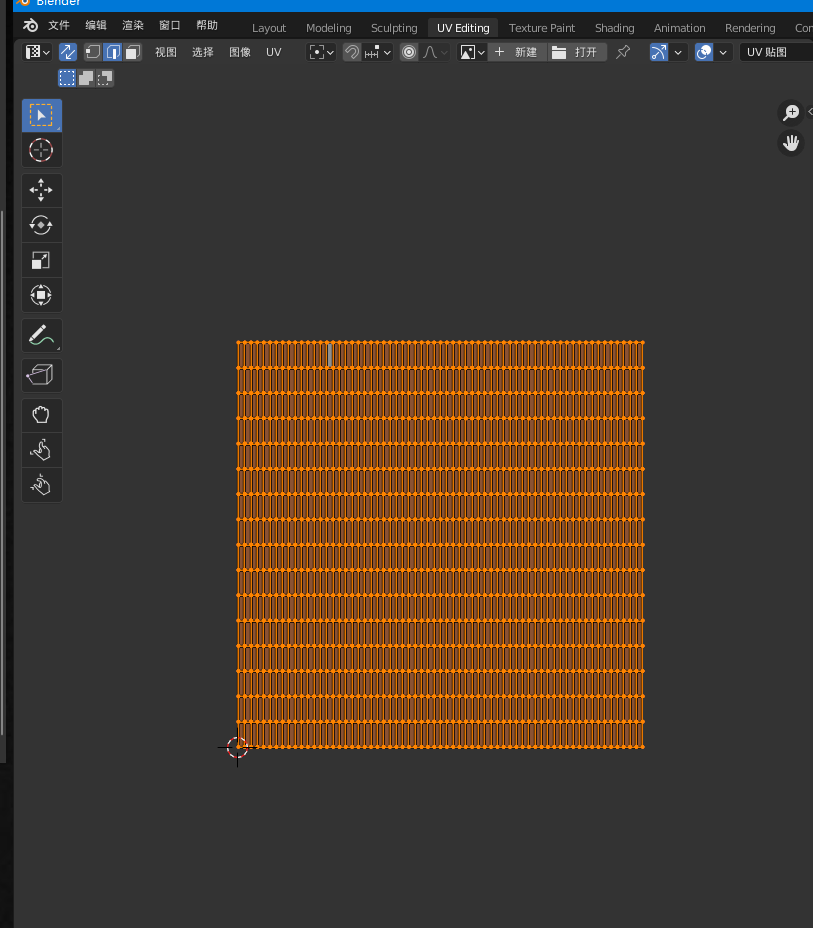Click the Blender logo menu icon
The image size is (813, 928).
[x=30, y=25]
